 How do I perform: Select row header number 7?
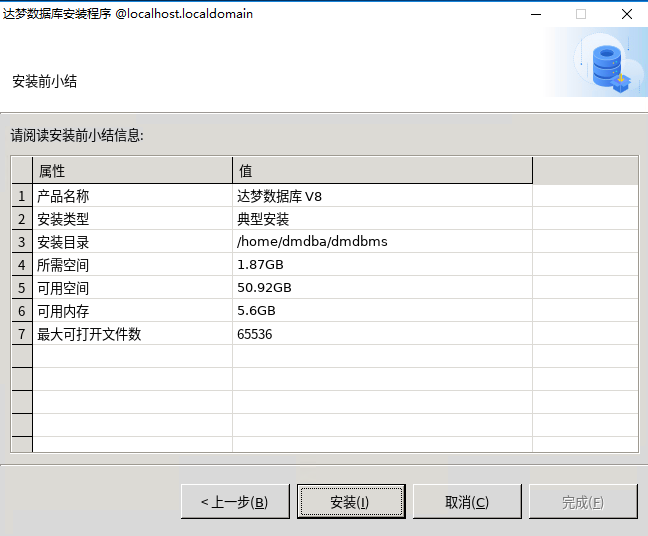[22, 334]
